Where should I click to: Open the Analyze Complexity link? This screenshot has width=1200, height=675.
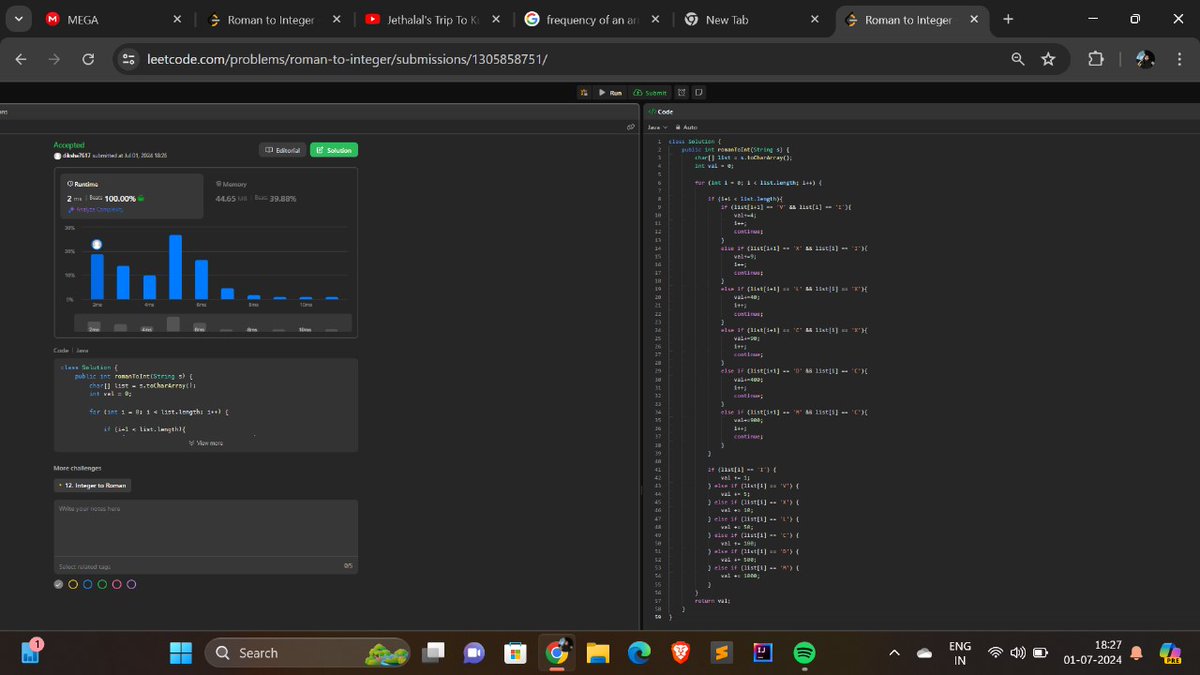pos(94,209)
